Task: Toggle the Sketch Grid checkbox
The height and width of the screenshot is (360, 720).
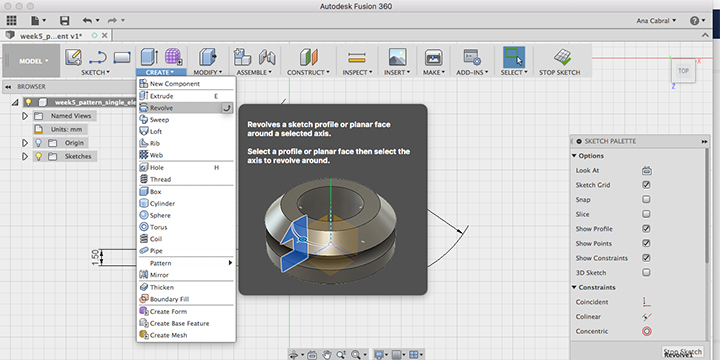Action: (x=647, y=185)
